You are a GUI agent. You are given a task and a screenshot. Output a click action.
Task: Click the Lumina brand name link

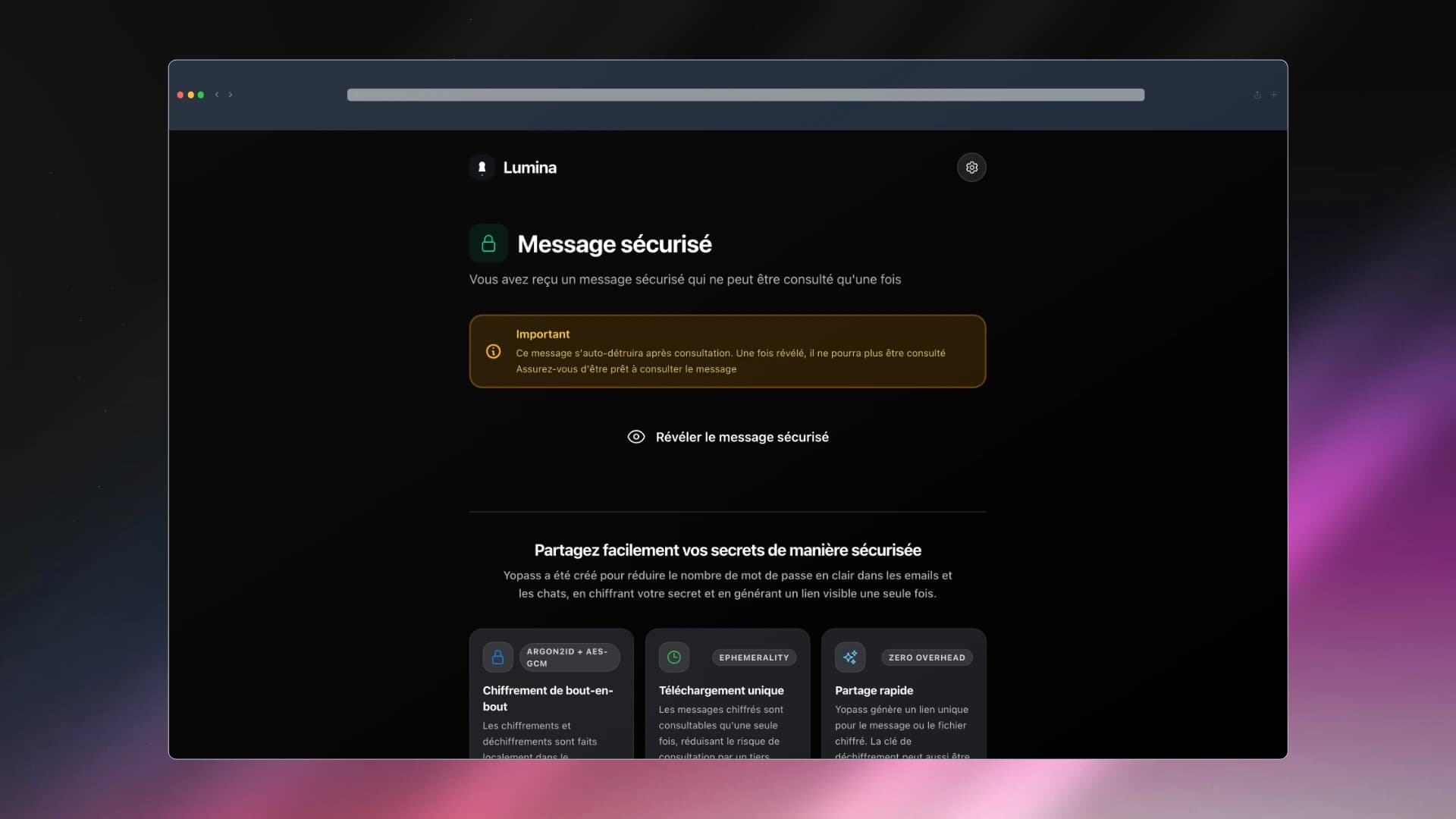click(529, 168)
